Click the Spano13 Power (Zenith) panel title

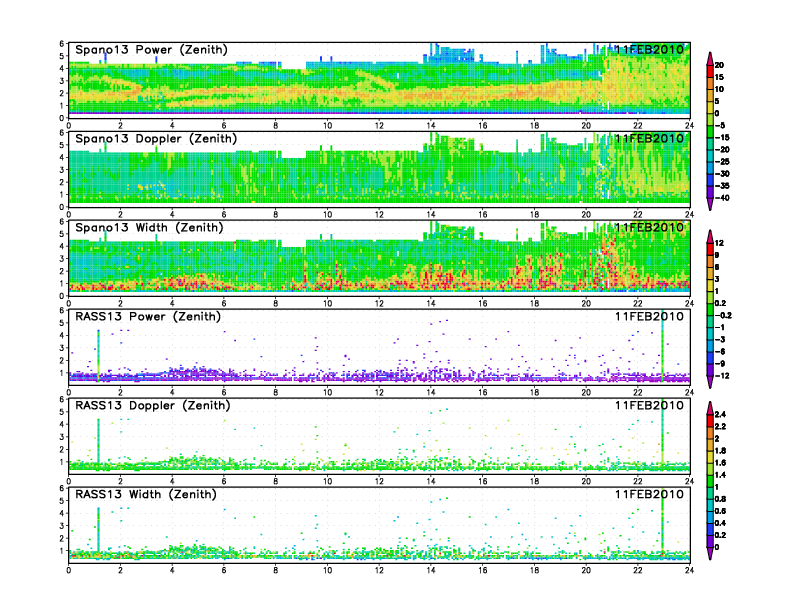(x=151, y=49)
